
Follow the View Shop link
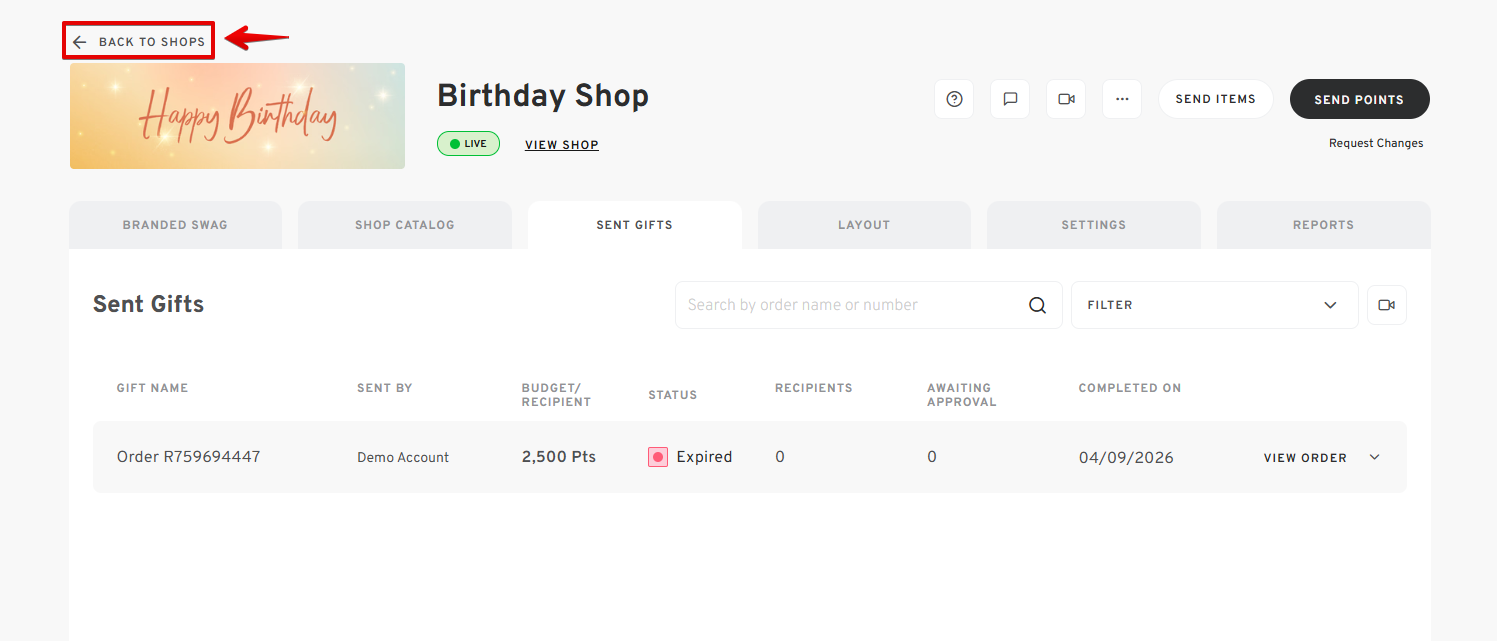click(561, 145)
